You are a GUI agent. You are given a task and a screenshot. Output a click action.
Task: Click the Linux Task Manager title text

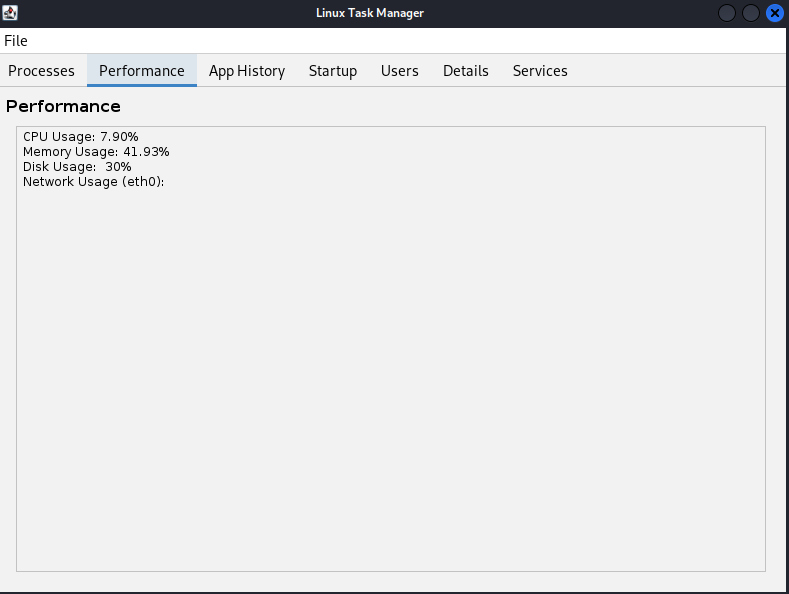tap(370, 12)
